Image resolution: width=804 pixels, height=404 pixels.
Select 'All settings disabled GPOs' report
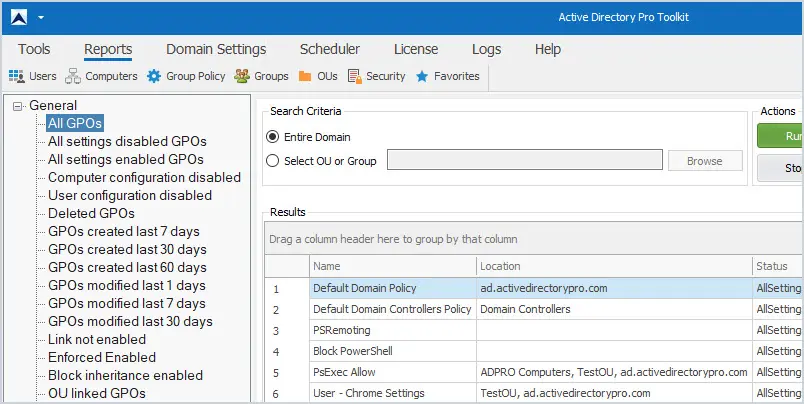(127, 141)
